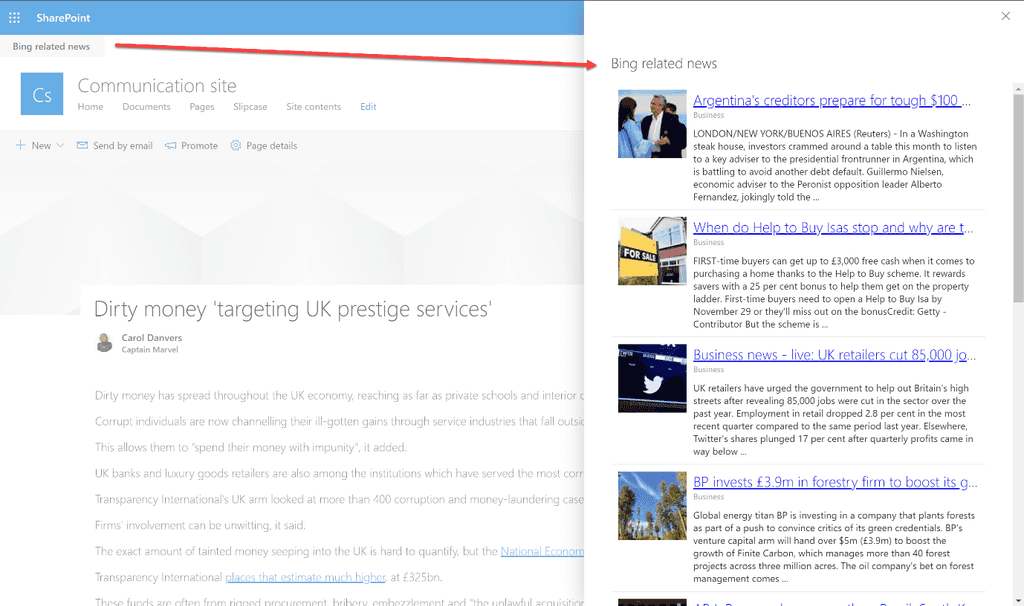Image resolution: width=1024 pixels, height=606 pixels.
Task: Open the Help to Buy Isas article
Action: coord(832,228)
